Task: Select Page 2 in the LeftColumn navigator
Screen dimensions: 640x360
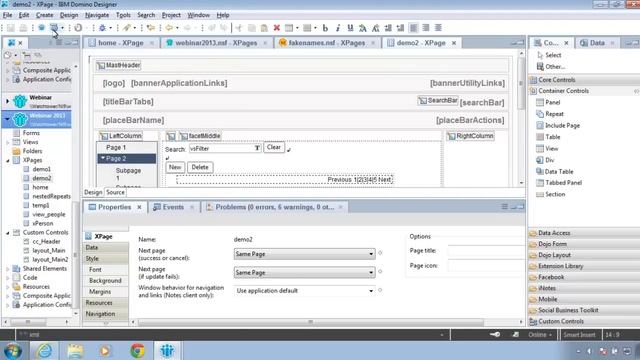Action: 127,158
